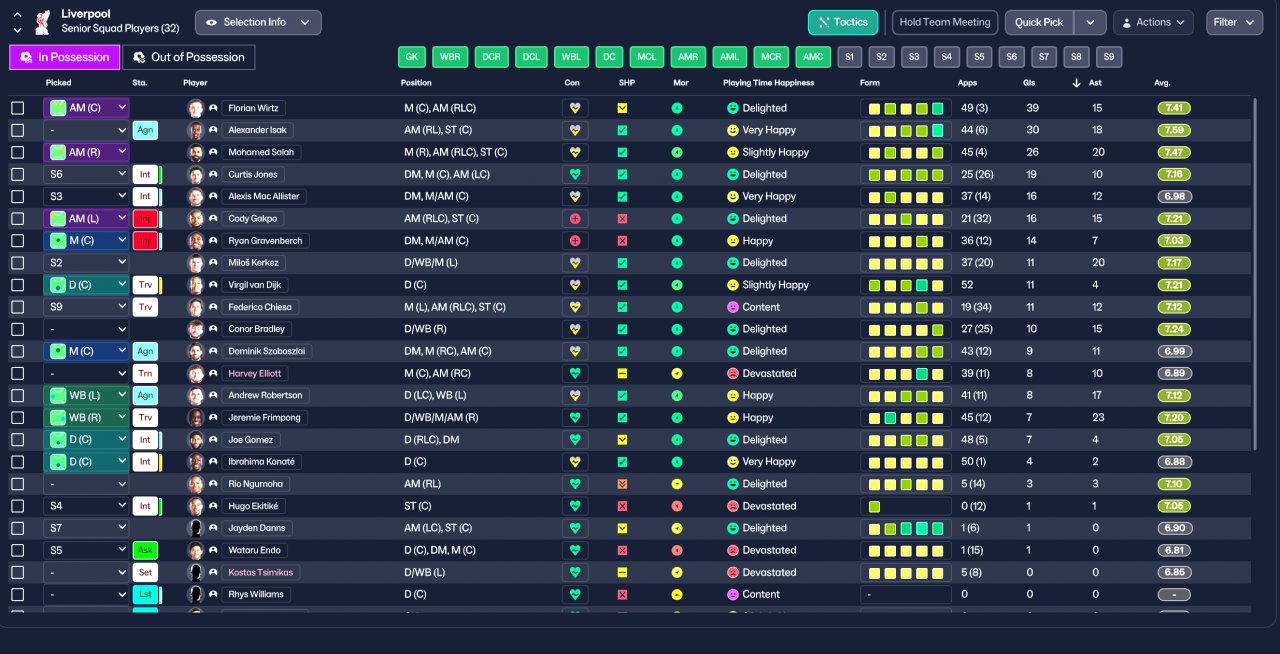The height and width of the screenshot is (654, 1280).
Task: Click Federico Chiesa's Content face icon
Action: (x=732, y=307)
